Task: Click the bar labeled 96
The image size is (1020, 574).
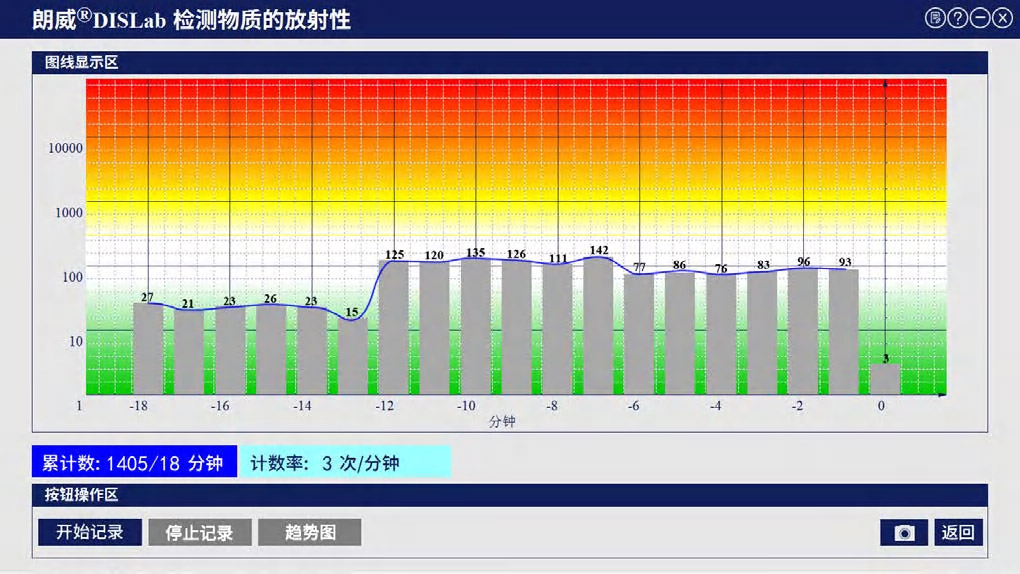Action: pyautogui.click(x=803, y=330)
